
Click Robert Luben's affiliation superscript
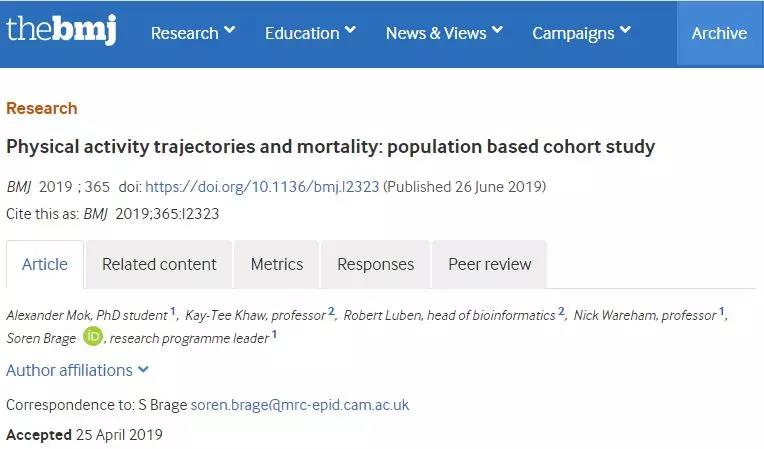coord(562,312)
